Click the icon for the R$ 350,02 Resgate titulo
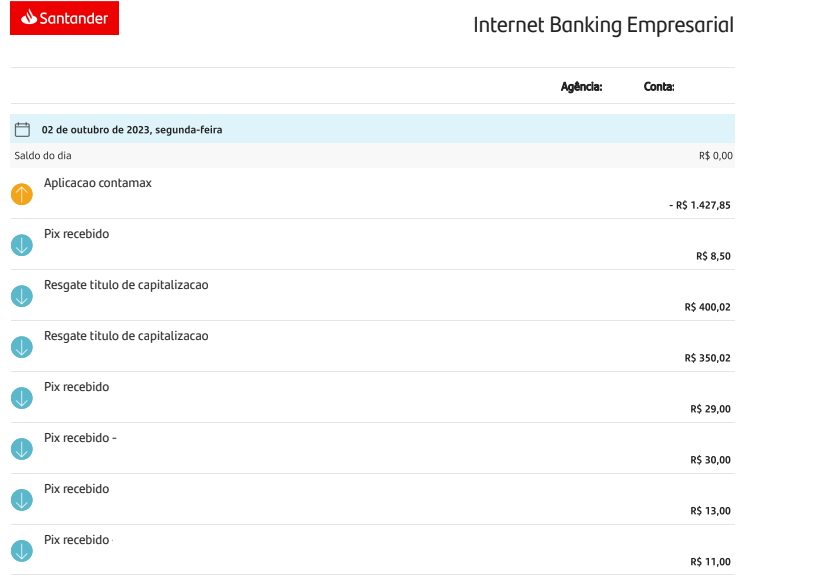The width and height of the screenshot is (837, 588). point(22,347)
